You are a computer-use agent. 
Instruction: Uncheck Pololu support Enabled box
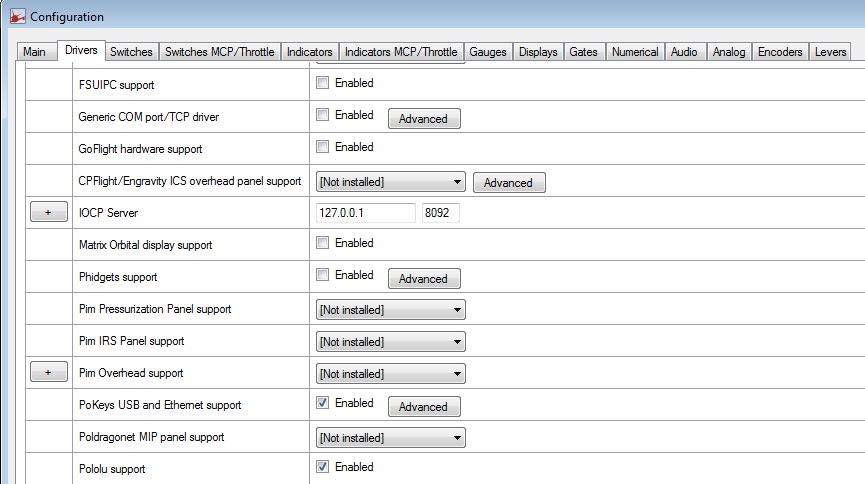322,467
